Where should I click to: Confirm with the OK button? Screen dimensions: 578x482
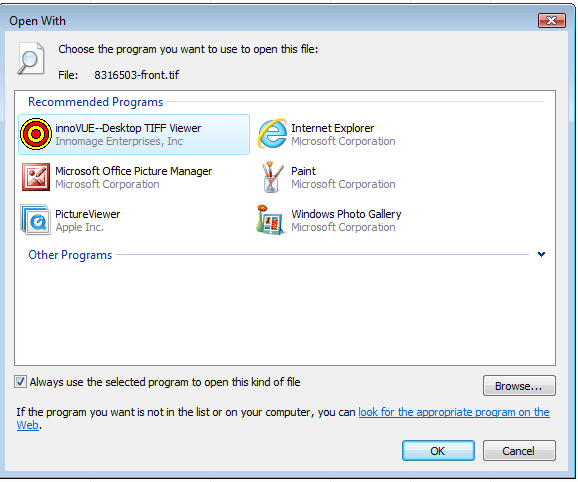[x=438, y=451]
